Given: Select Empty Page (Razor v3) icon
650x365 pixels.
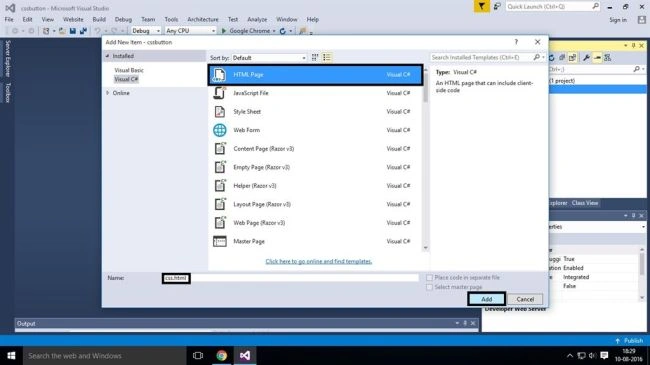Looking at the screenshot, I should tap(219, 167).
